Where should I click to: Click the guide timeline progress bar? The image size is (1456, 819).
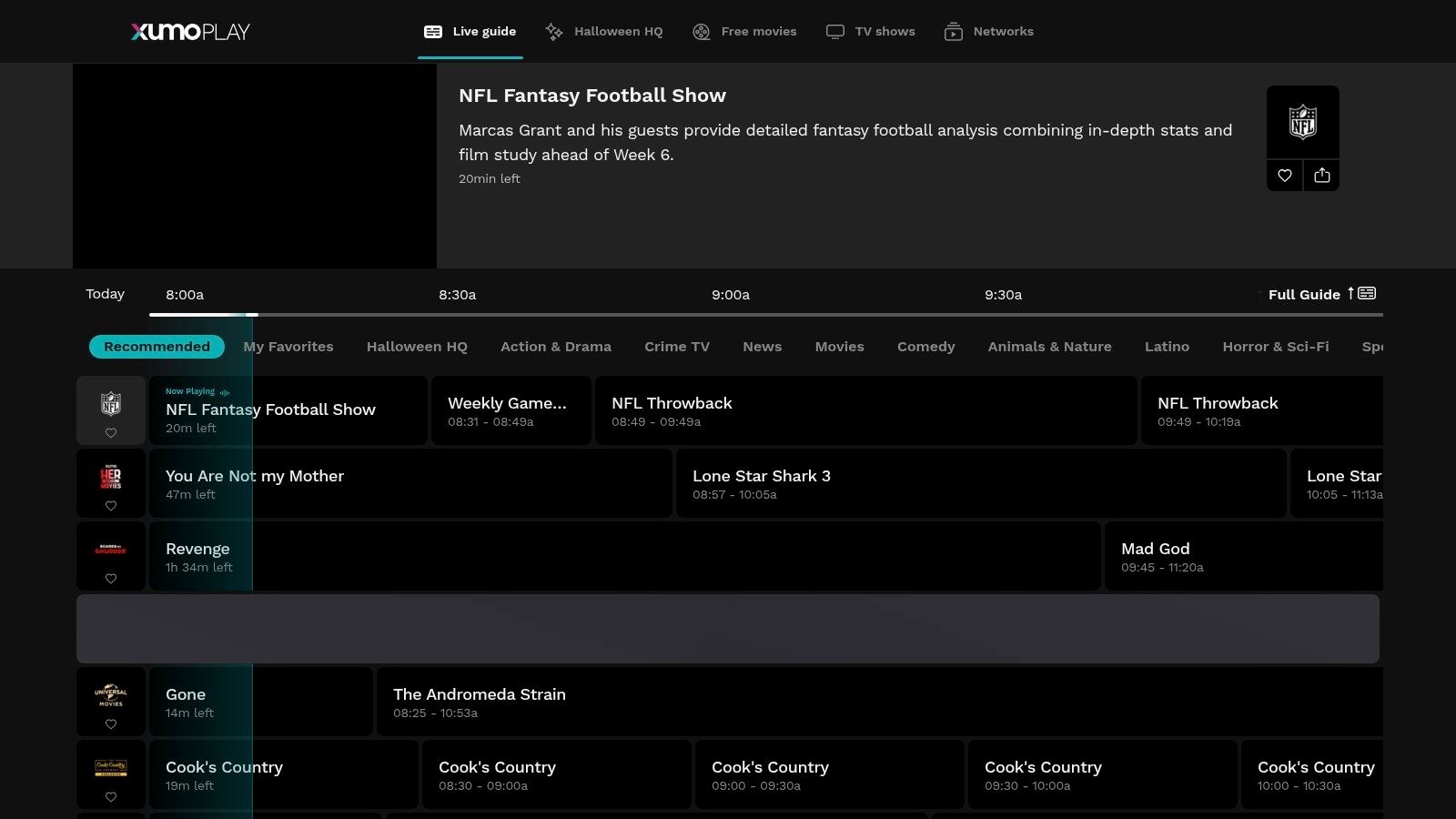[764, 315]
